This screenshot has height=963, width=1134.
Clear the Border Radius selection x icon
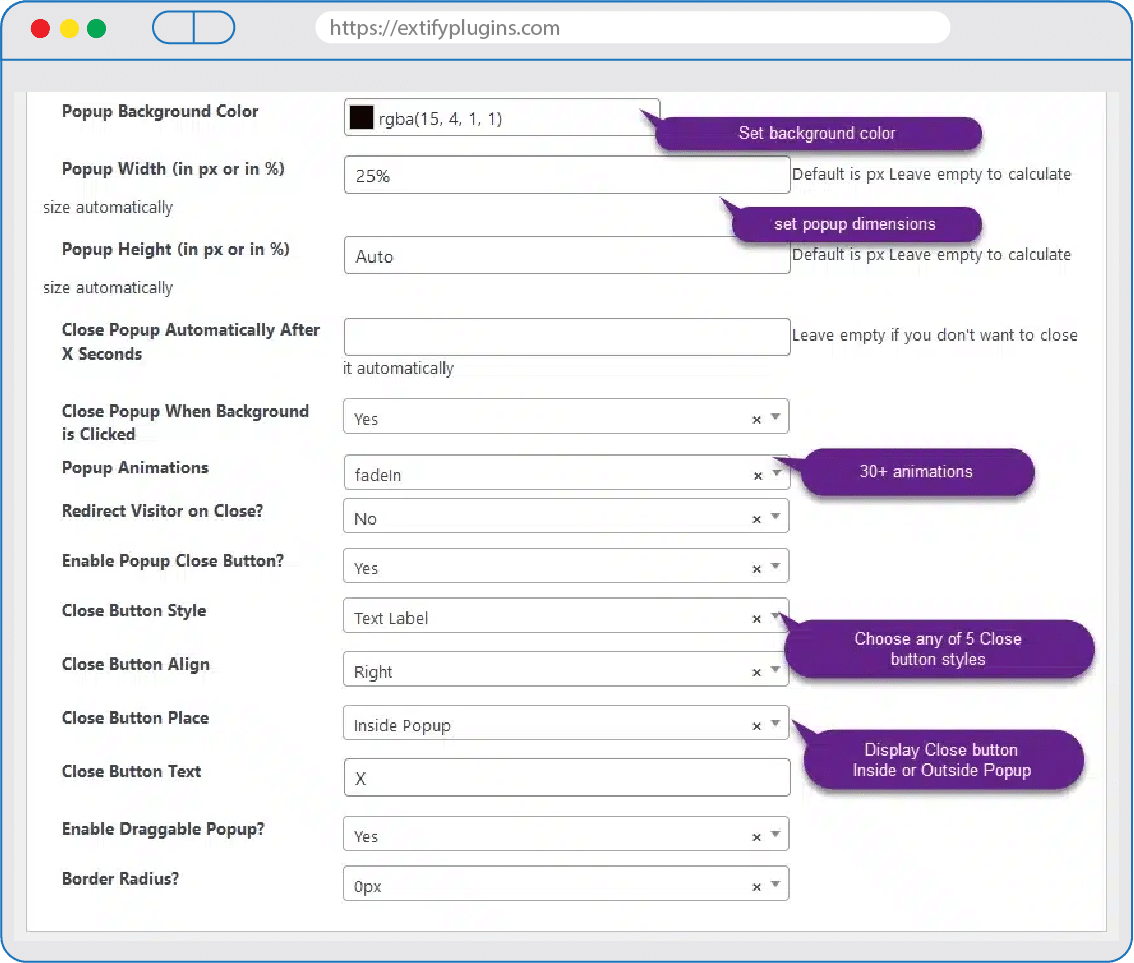tap(757, 887)
